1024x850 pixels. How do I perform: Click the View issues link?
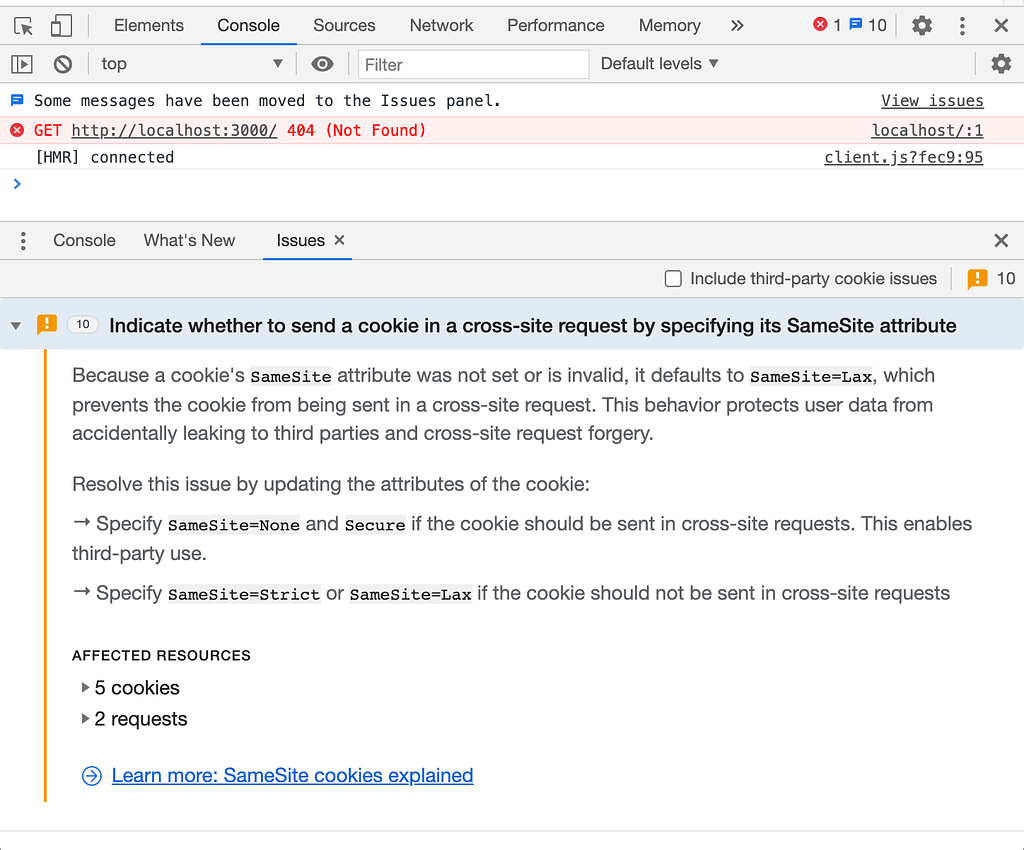coord(932,100)
